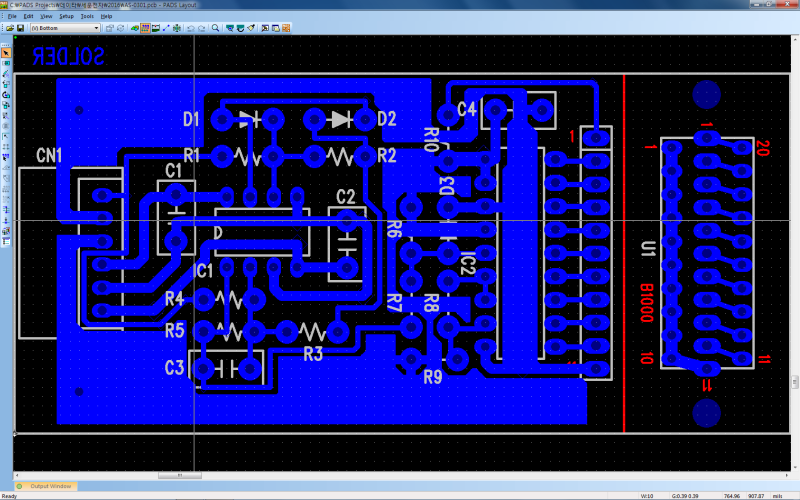
Task: Click the horizontal scrollbar thumb
Action: coord(180,475)
